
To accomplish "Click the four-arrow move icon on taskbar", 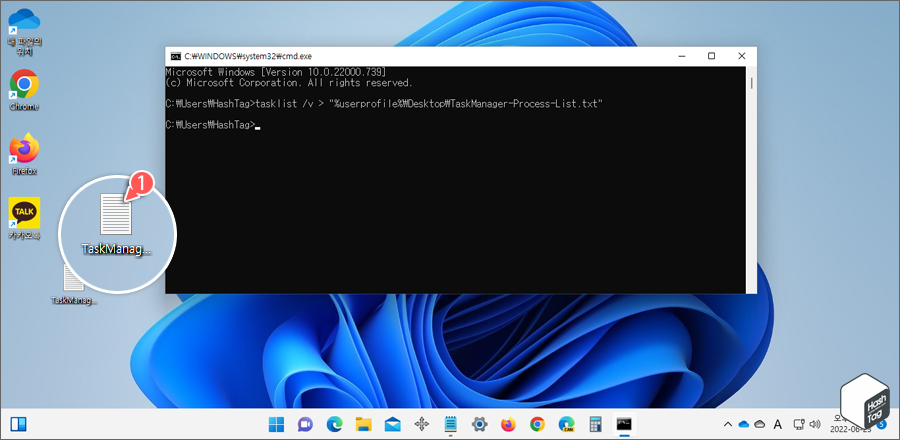I will click(x=422, y=425).
